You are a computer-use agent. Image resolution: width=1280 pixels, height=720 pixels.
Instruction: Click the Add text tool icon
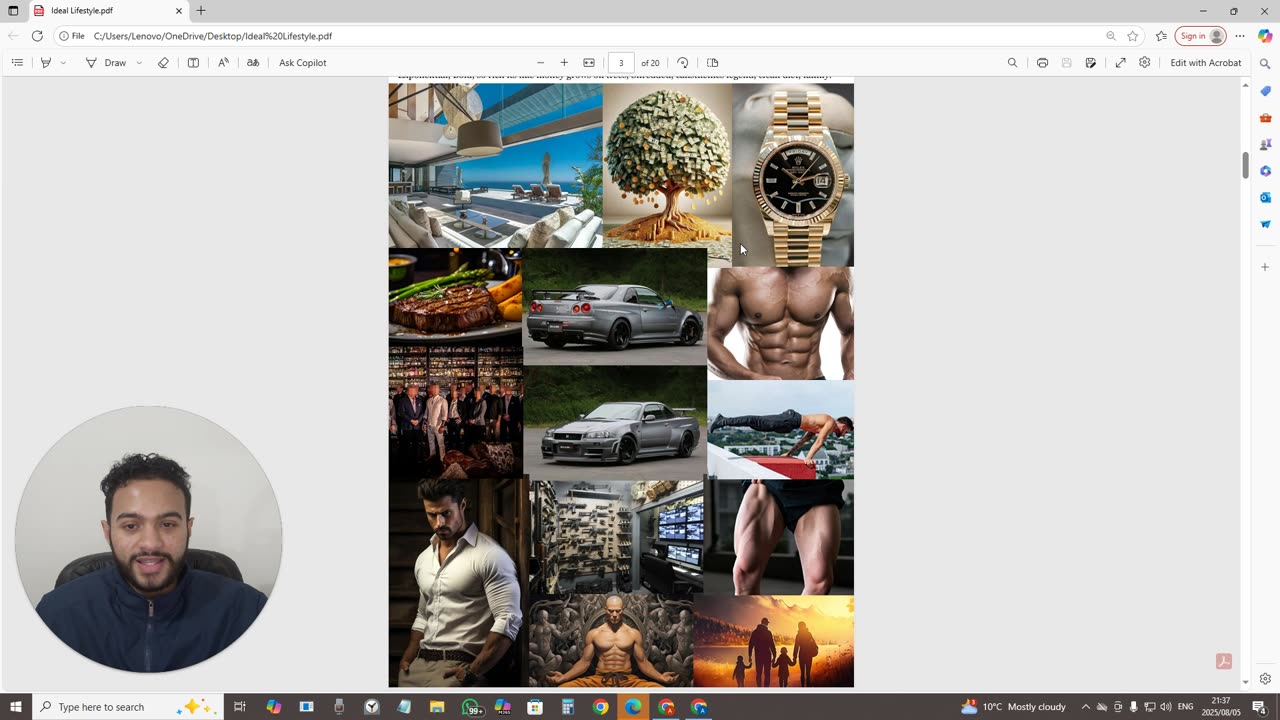[193, 63]
